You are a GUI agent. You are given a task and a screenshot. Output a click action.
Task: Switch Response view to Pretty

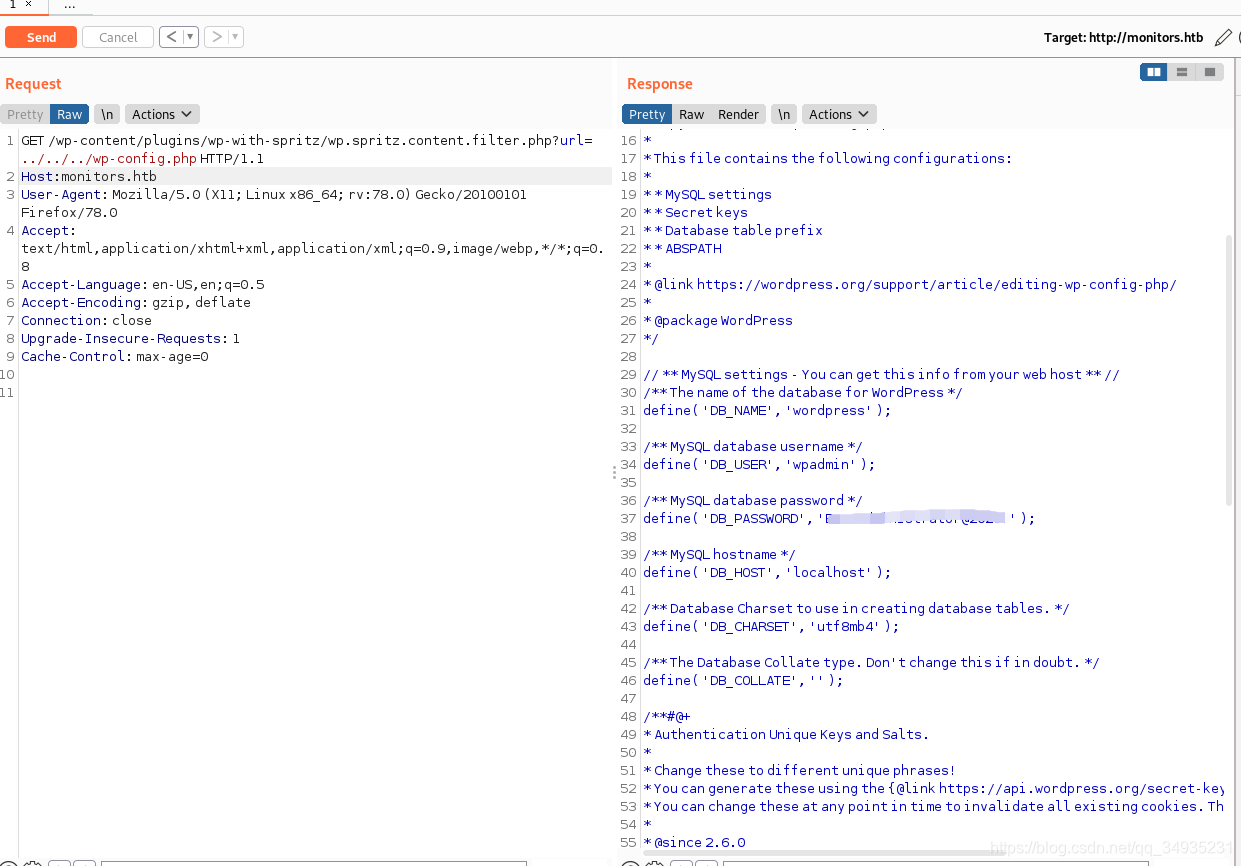(647, 114)
